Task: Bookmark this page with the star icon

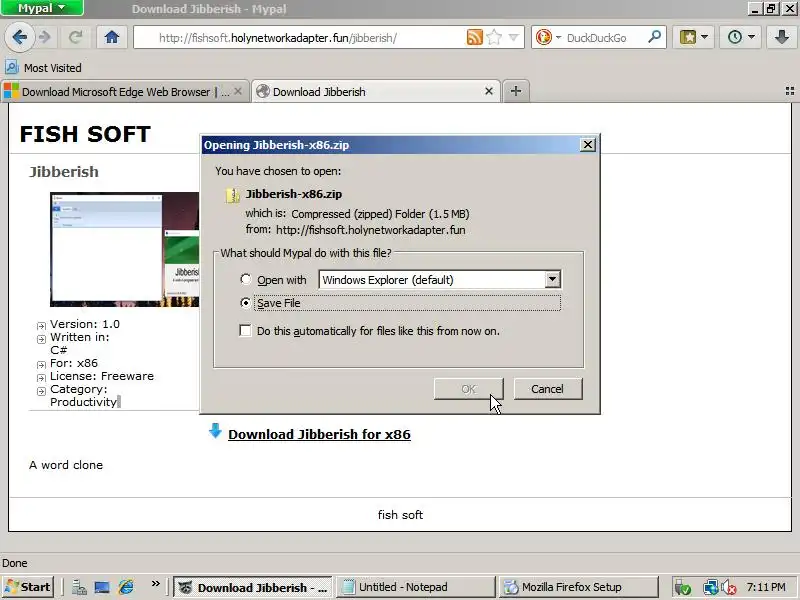Action: click(494, 37)
